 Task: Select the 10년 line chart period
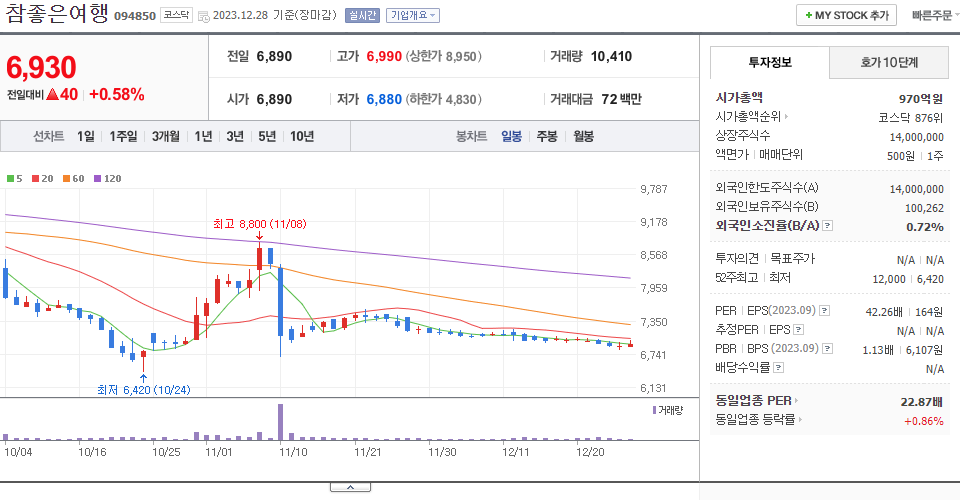point(302,136)
